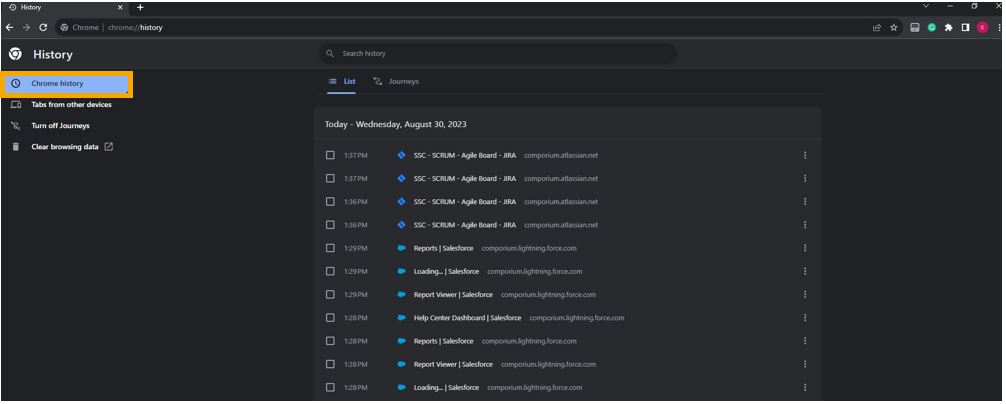Open the pink profile avatar
Image resolution: width=1006 pixels, height=404 pixels.
click(982, 28)
